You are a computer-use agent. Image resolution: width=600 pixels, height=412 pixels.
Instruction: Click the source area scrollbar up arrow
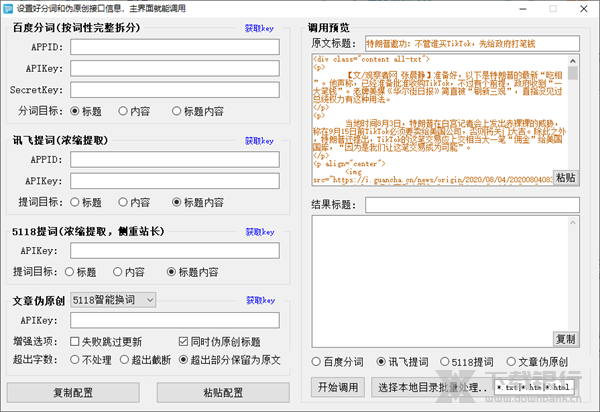pos(572,61)
